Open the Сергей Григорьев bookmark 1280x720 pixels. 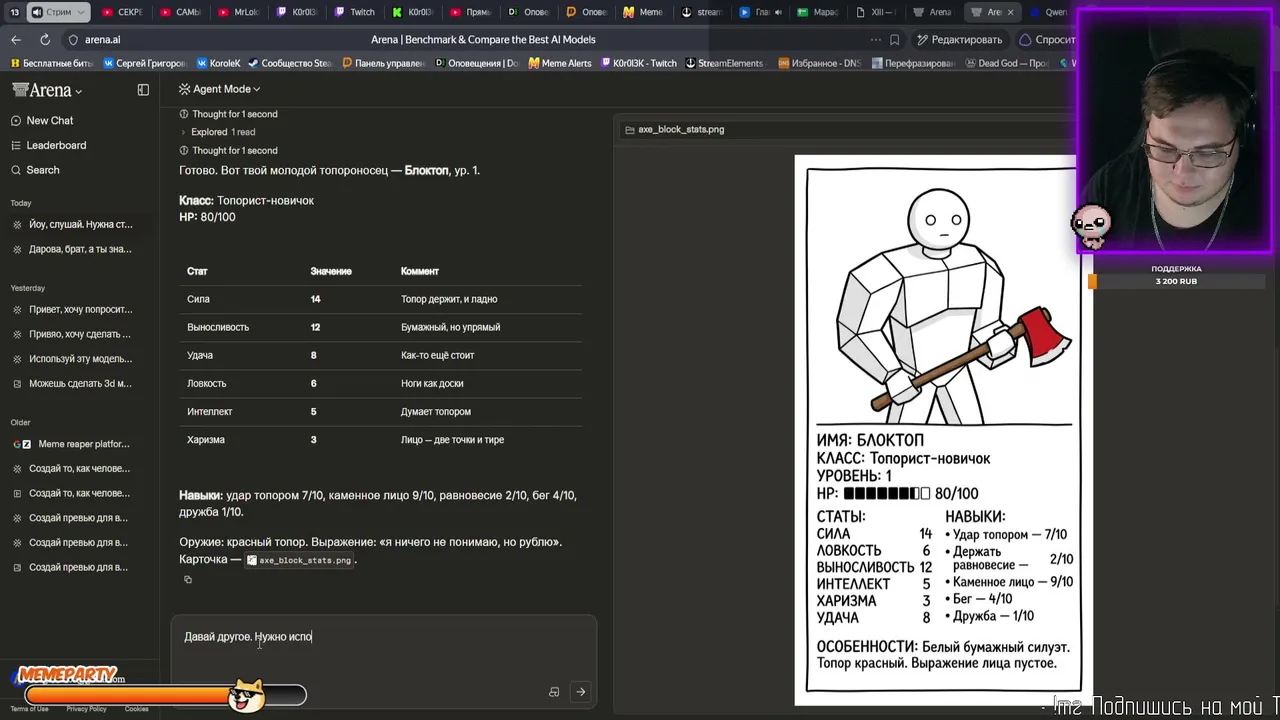coord(144,63)
